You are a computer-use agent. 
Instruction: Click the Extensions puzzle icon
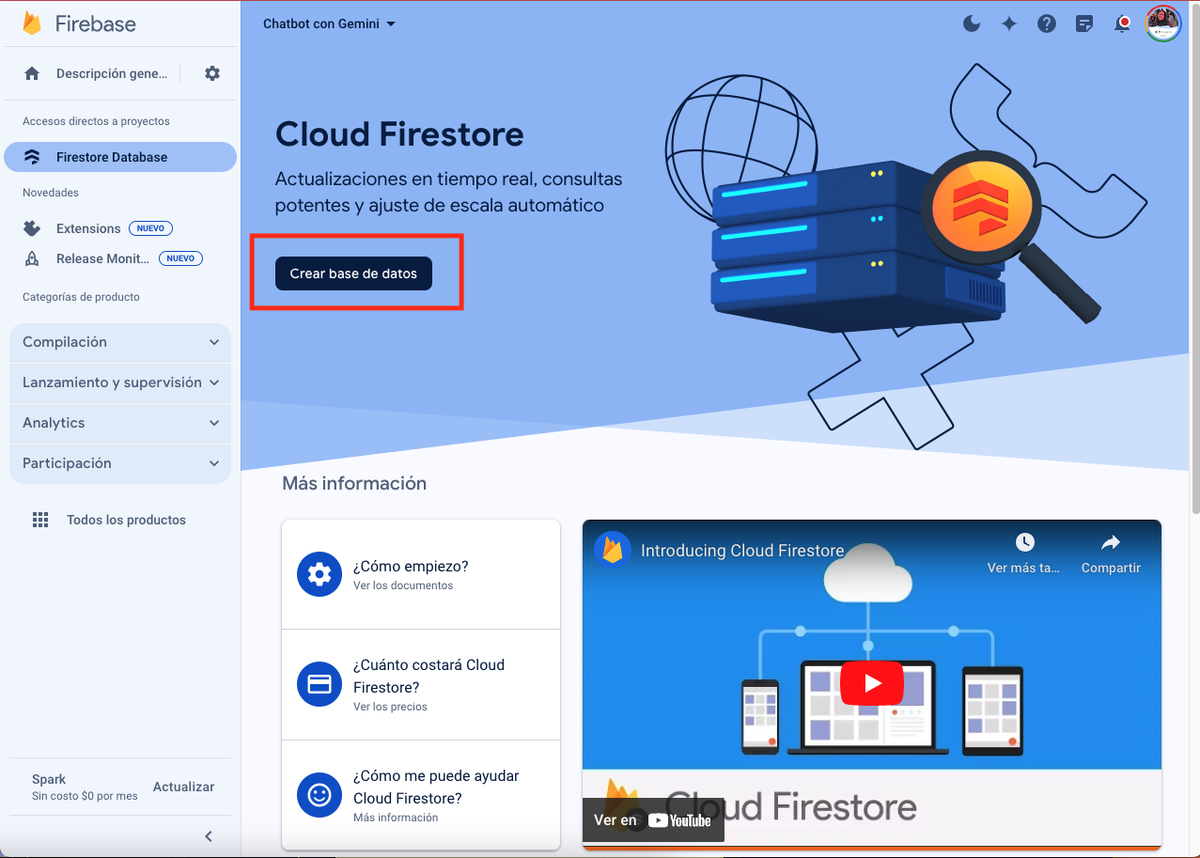32,228
